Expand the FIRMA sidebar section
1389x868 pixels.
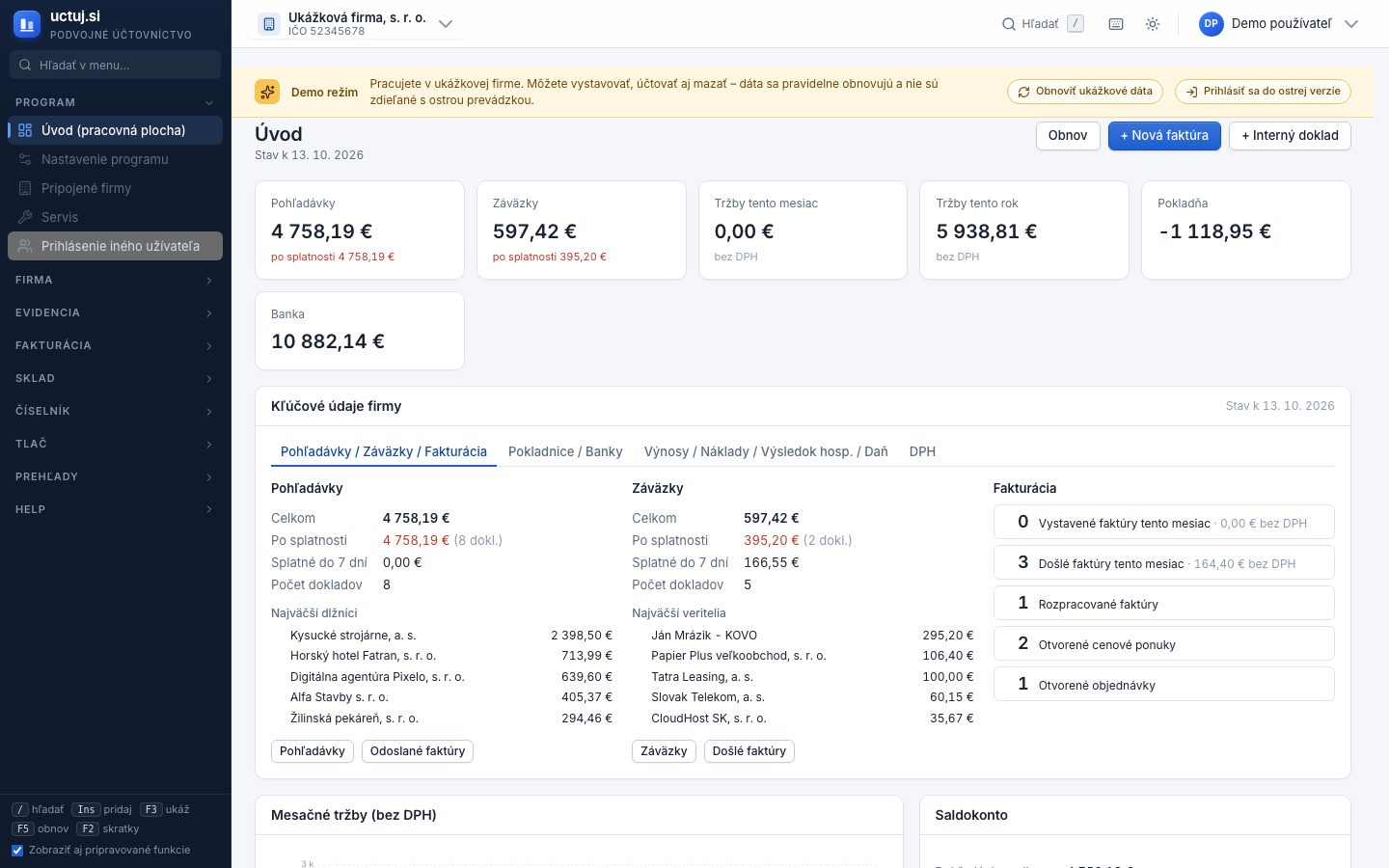click(116, 280)
